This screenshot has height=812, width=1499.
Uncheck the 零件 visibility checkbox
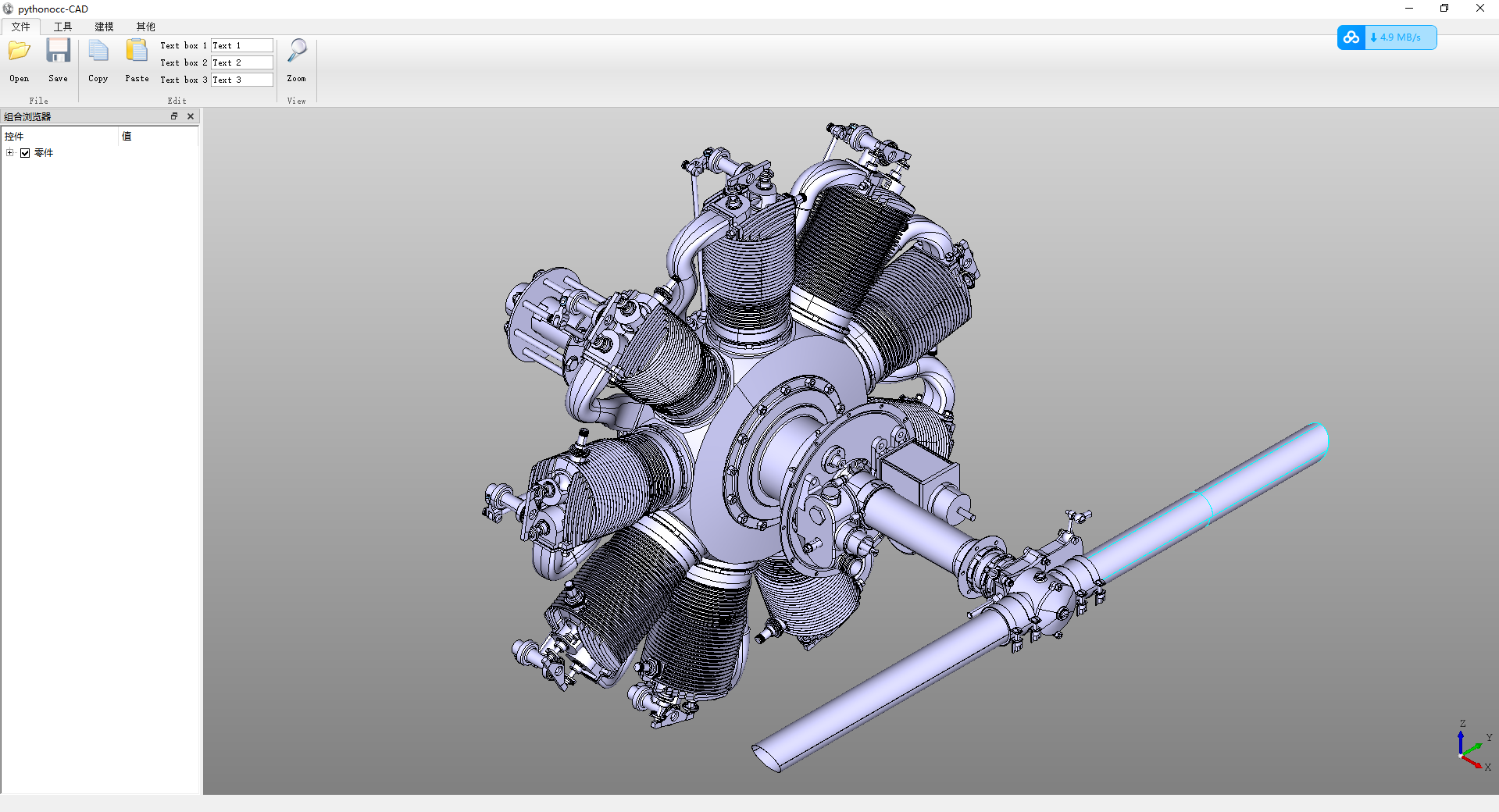pos(26,152)
